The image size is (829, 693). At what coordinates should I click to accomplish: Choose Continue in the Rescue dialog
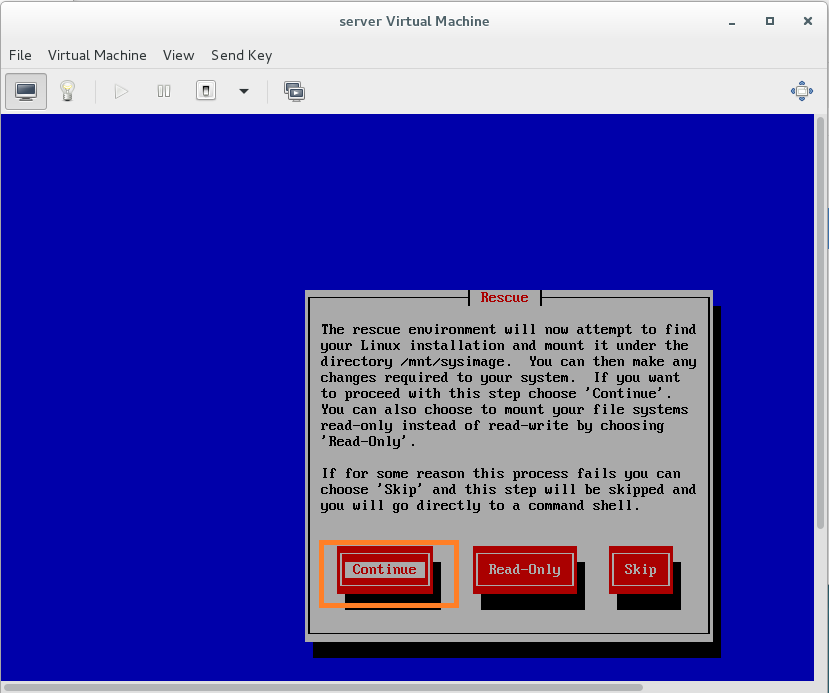pos(384,570)
